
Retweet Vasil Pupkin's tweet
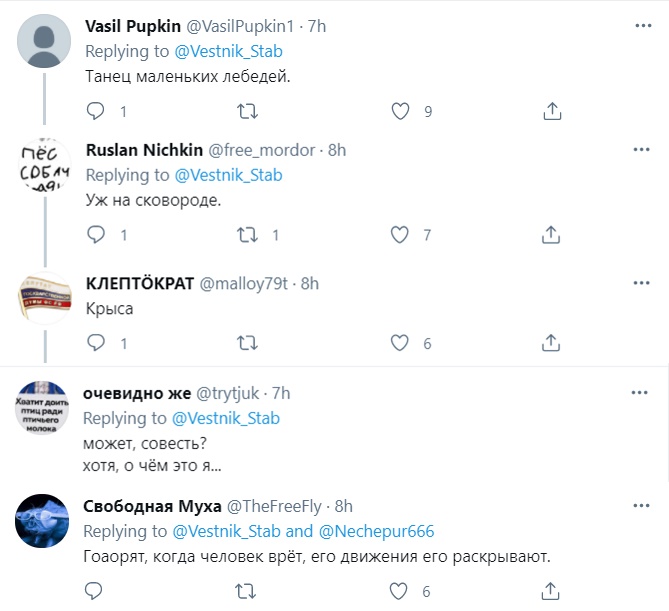click(247, 111)
